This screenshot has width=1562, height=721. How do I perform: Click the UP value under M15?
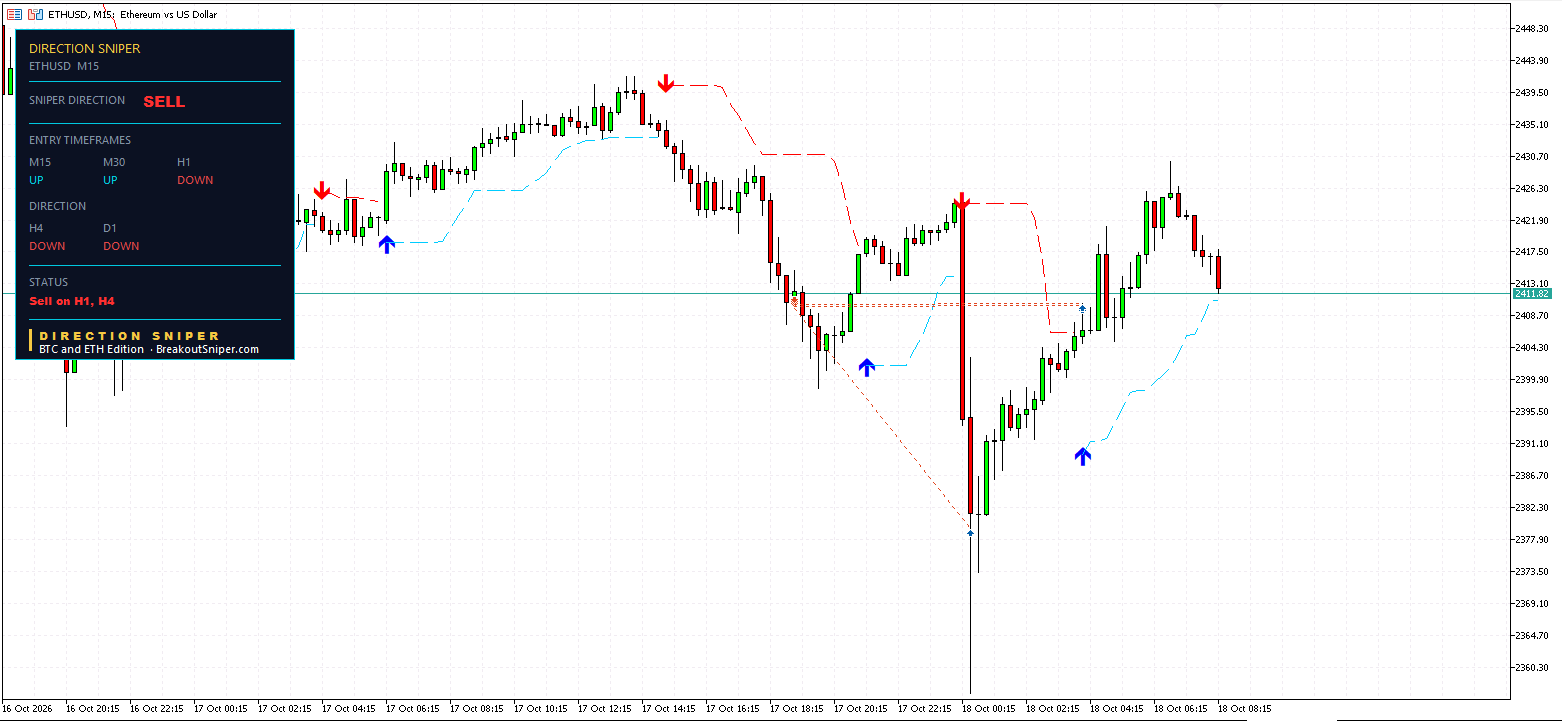(x=37, y=180)
